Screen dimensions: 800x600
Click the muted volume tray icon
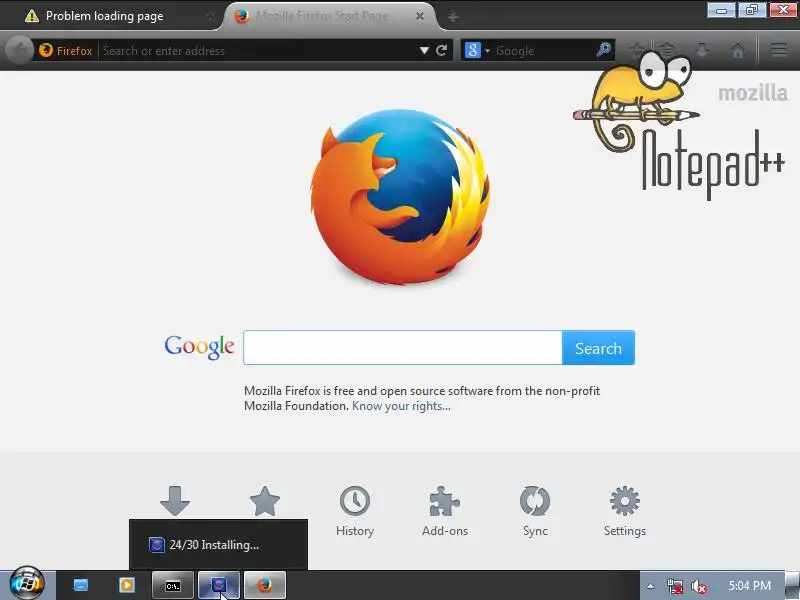[x=698, y=586]
